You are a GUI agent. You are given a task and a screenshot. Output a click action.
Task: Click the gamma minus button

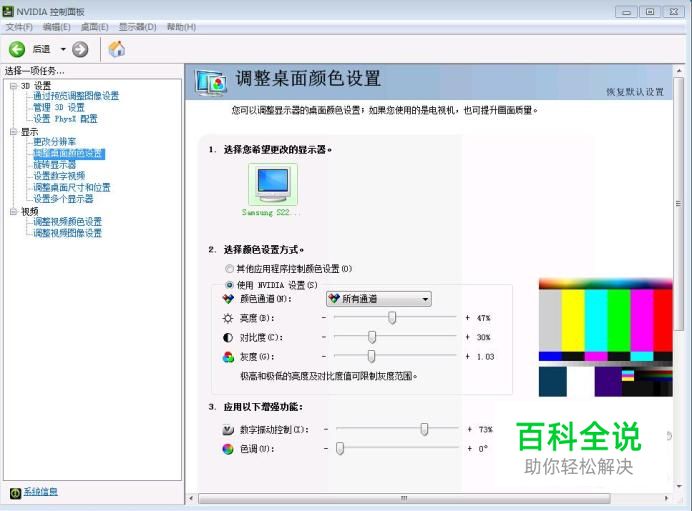(324, 356)
